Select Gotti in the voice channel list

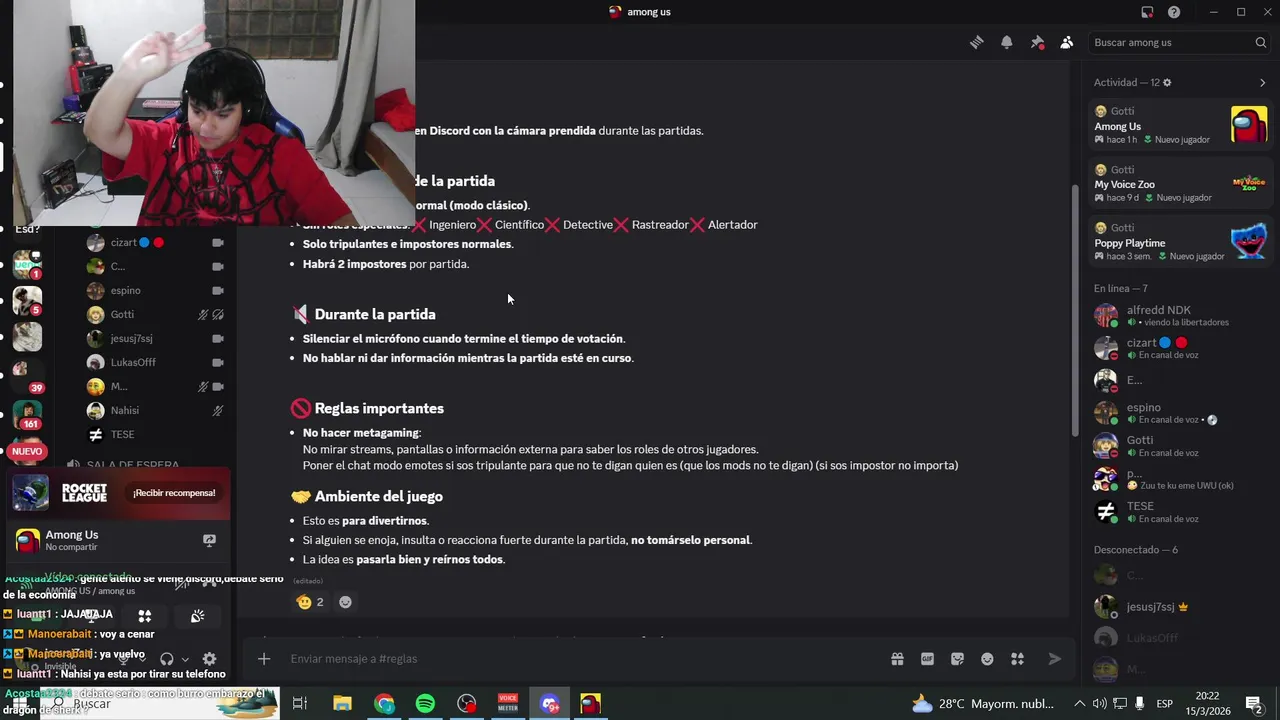coord(156,314)
